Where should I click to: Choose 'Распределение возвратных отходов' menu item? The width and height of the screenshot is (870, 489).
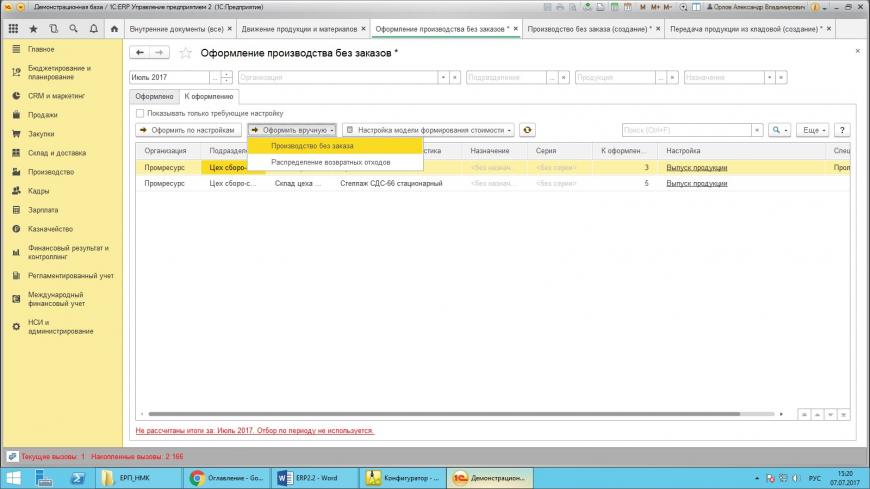coord(331,161)
